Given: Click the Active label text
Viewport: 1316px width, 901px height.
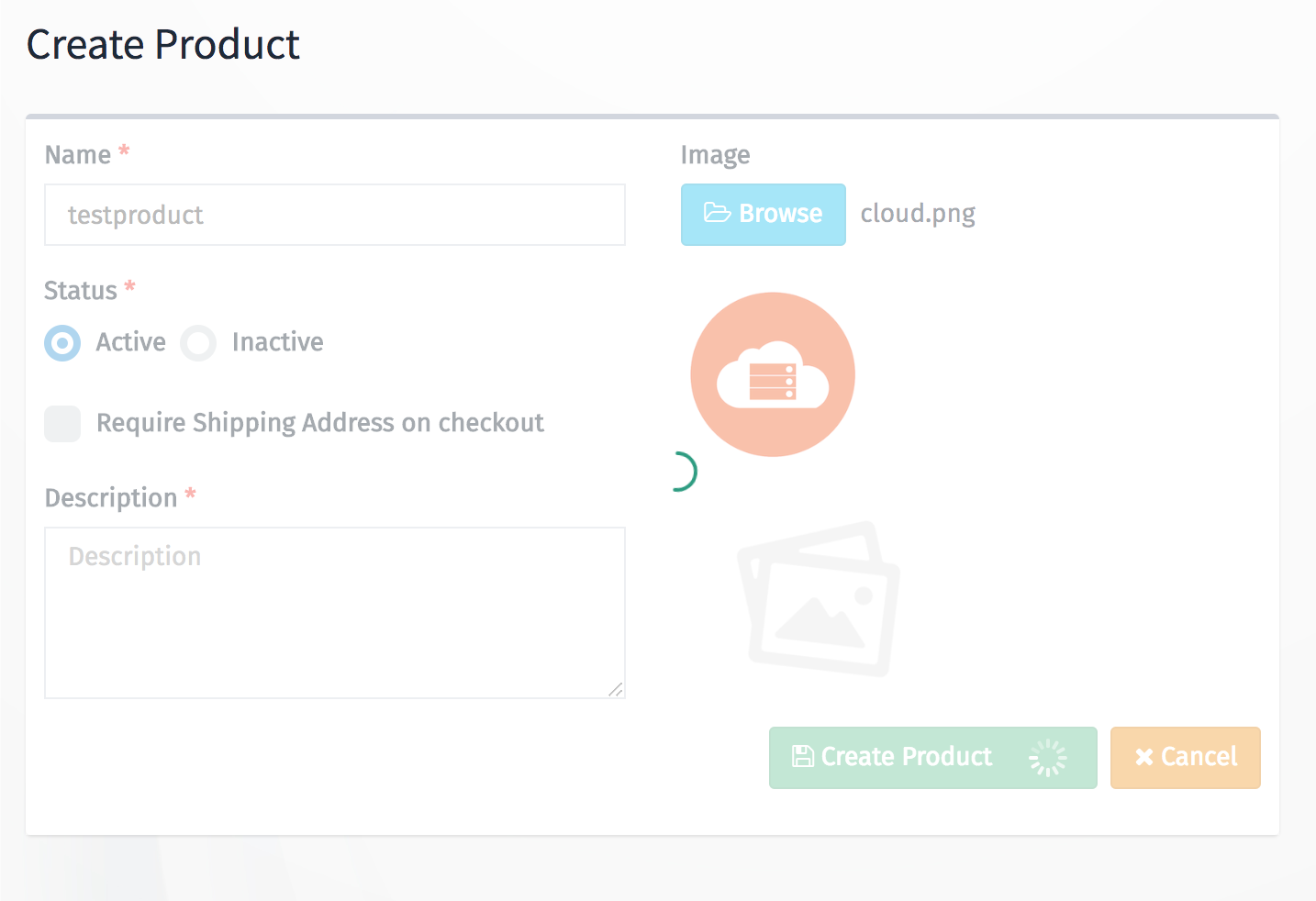Looking at the screenshot, I should pos(131,342).
